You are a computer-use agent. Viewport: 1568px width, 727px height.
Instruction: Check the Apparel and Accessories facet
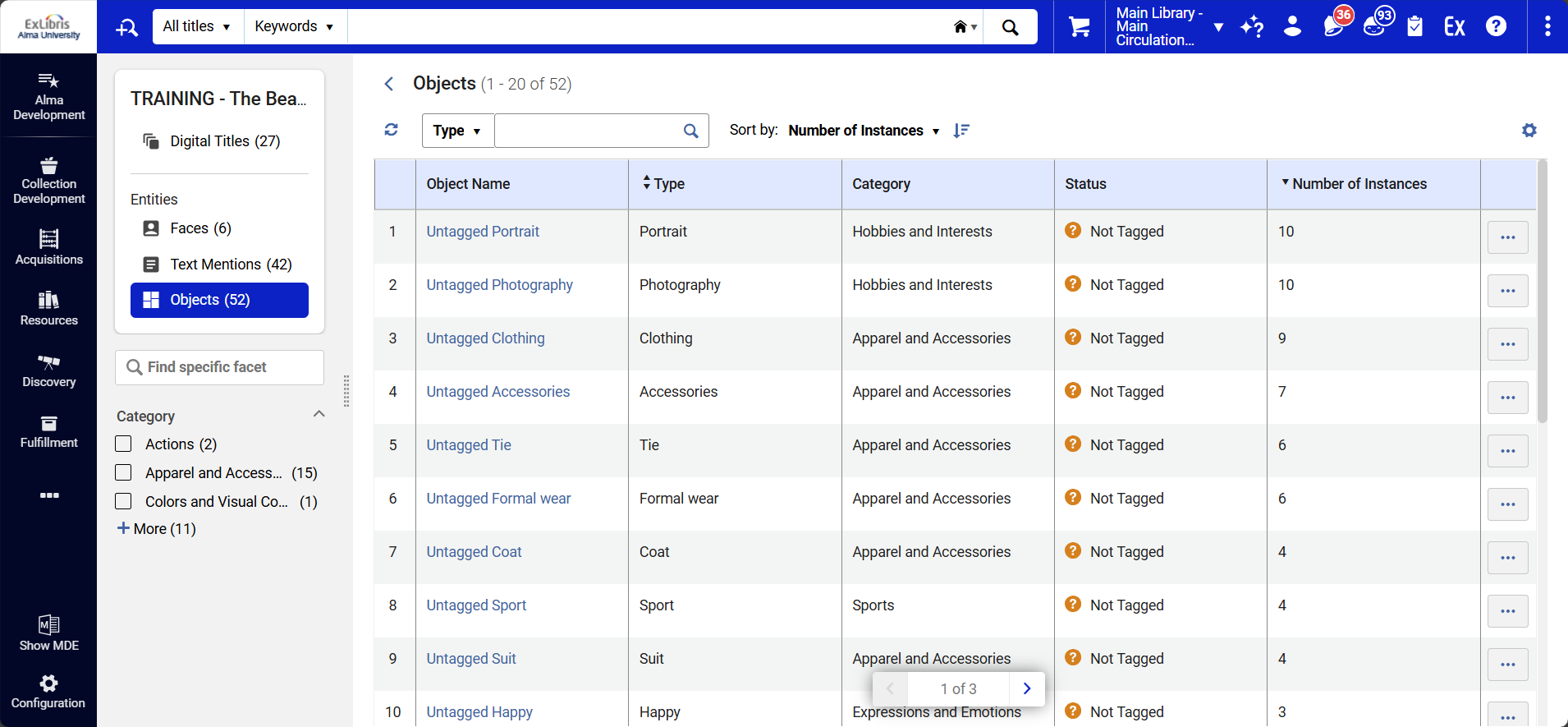124,473
